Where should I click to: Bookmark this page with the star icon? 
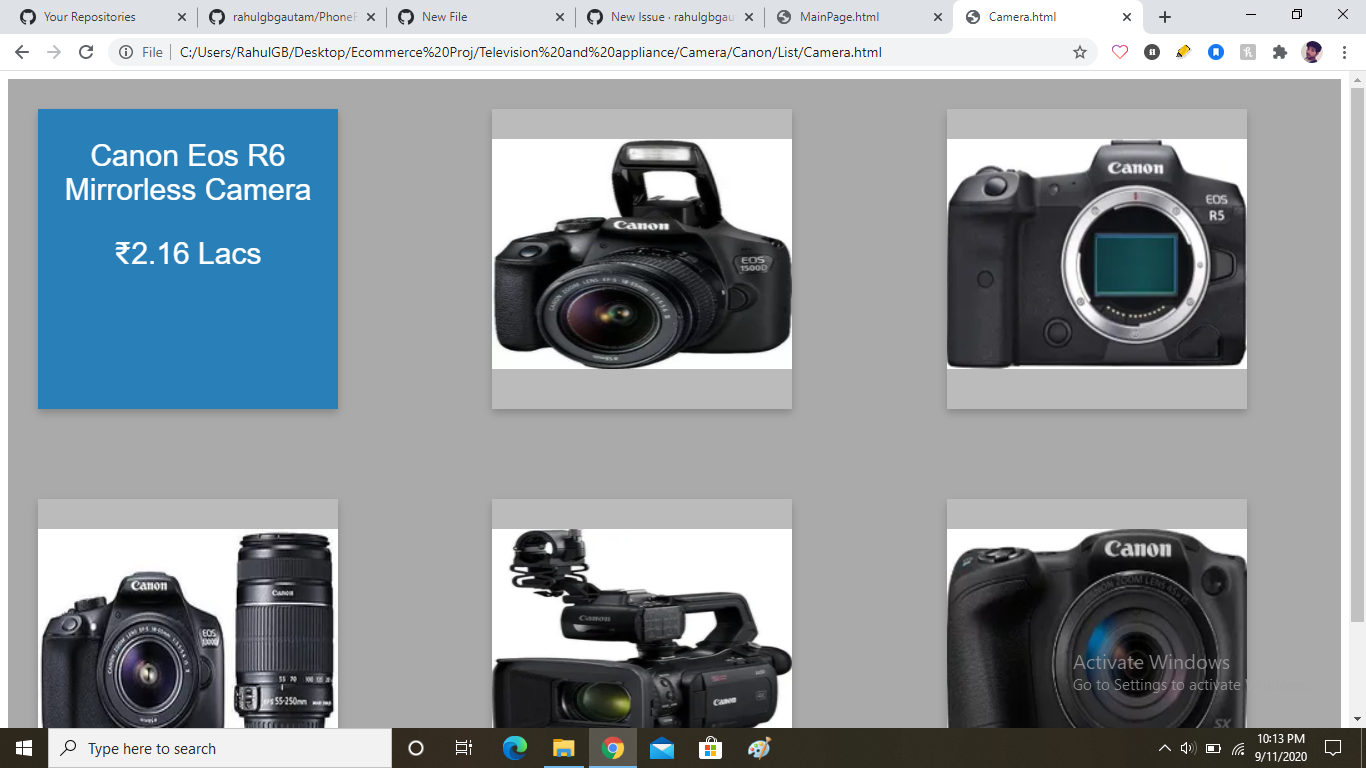1080,52
